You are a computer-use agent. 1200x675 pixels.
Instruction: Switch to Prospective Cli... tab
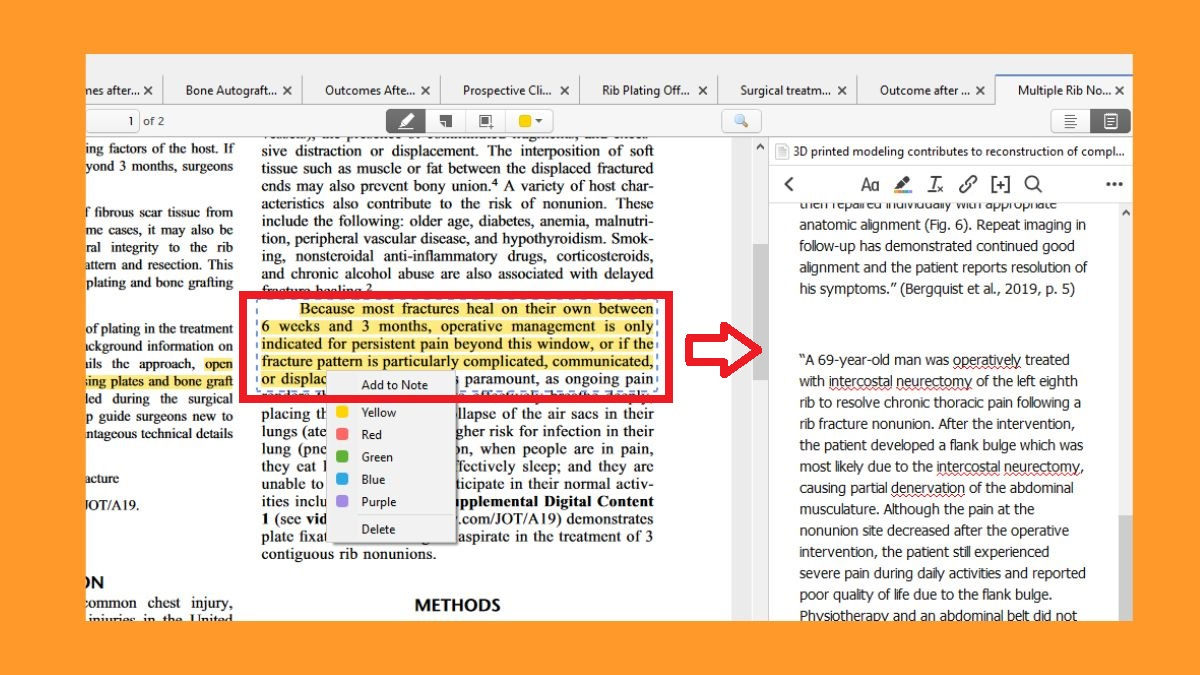(508, 90)
